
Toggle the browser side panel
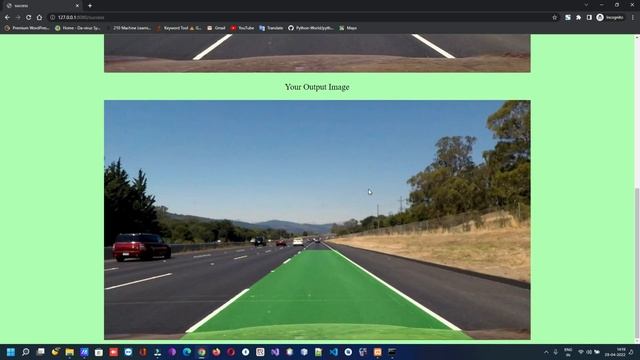coord(589,18)
